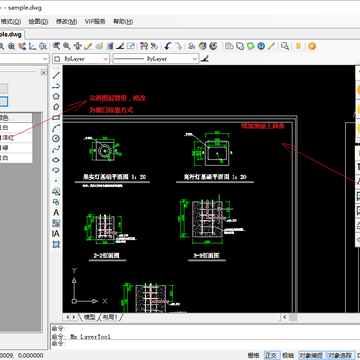
Task: Select the Circle drawing tool
Action: point(56,138)
